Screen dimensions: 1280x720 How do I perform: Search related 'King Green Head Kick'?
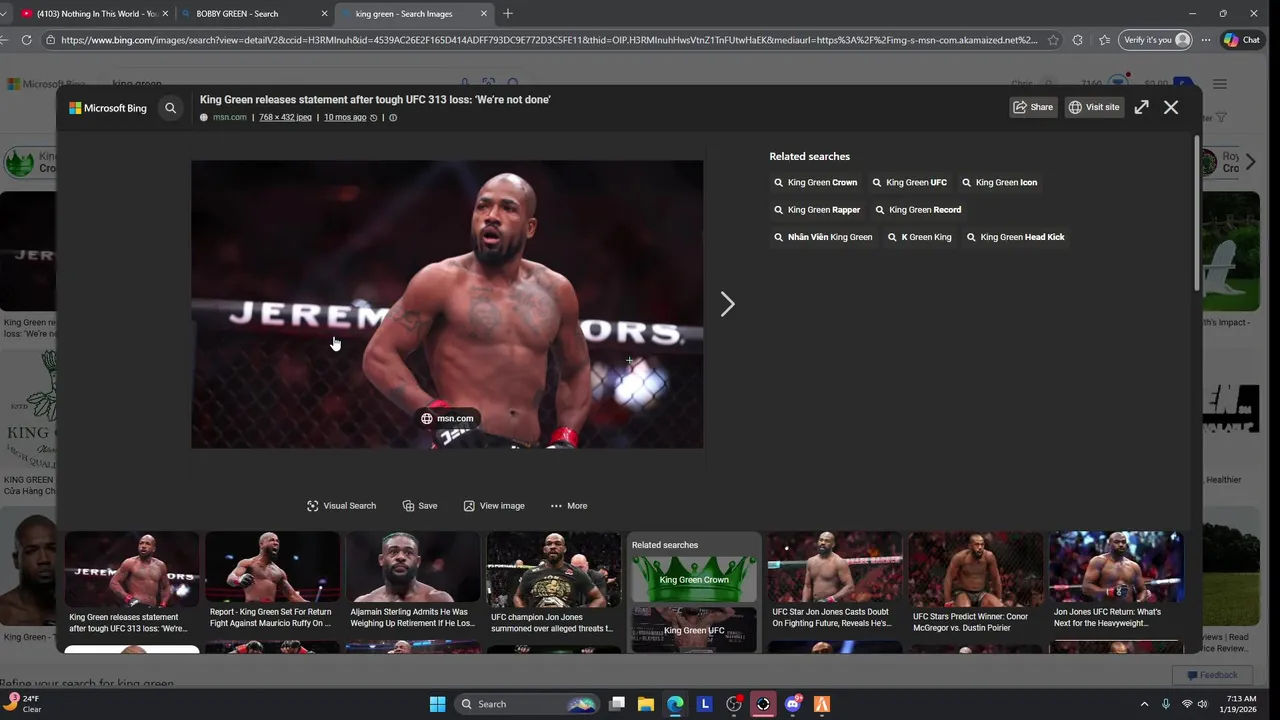1015,237
